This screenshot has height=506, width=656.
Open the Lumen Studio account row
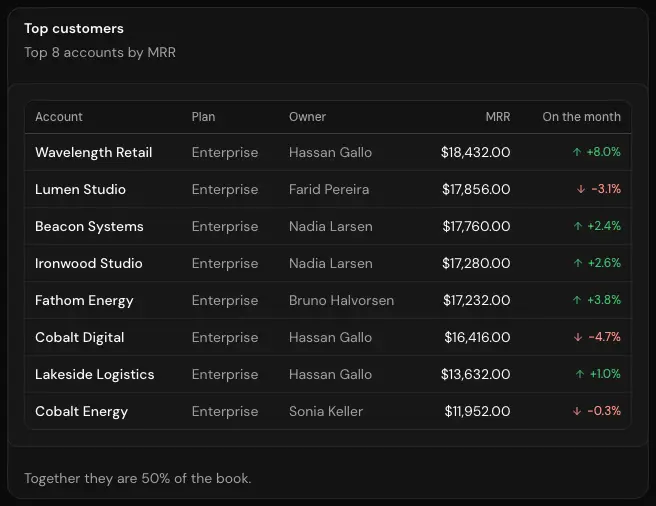point(328,189)
